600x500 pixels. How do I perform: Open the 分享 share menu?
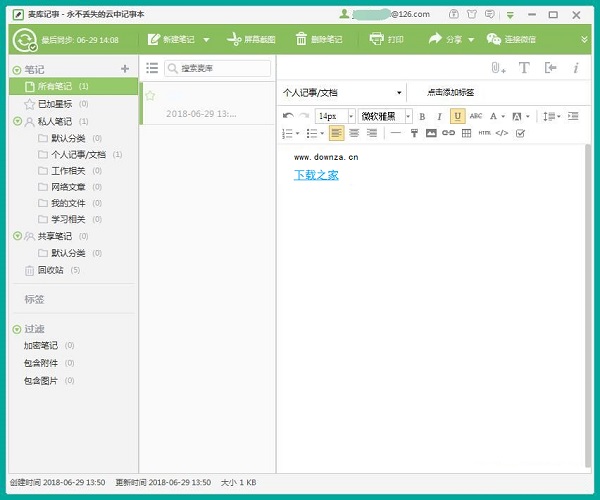pos(445,39)
